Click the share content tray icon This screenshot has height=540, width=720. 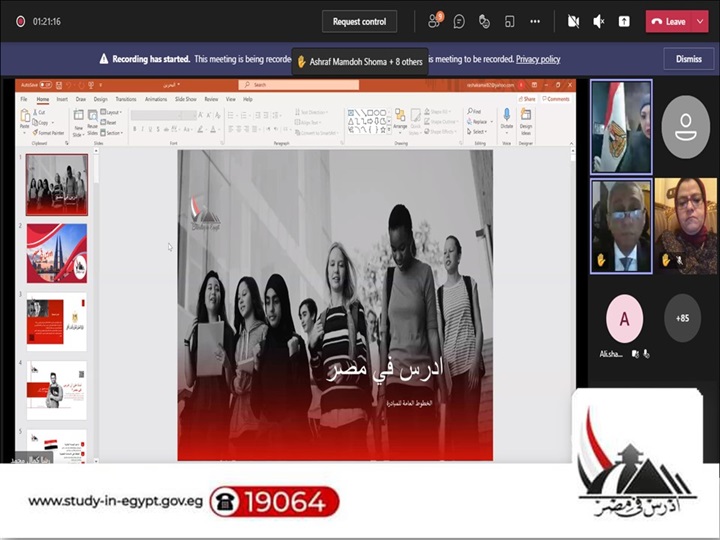[x=624, y=21]
